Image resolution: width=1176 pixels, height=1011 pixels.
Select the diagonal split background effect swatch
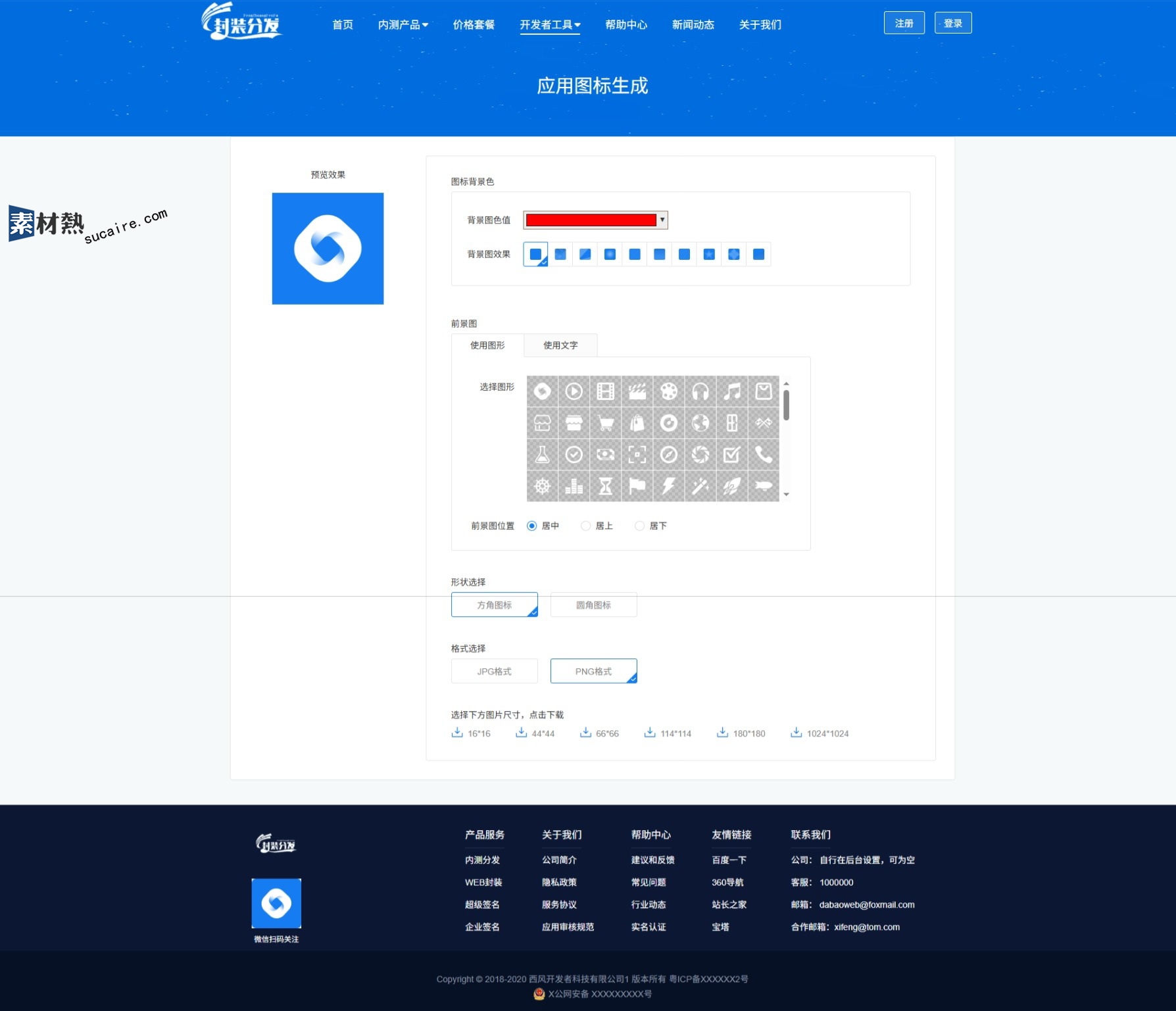585,255
